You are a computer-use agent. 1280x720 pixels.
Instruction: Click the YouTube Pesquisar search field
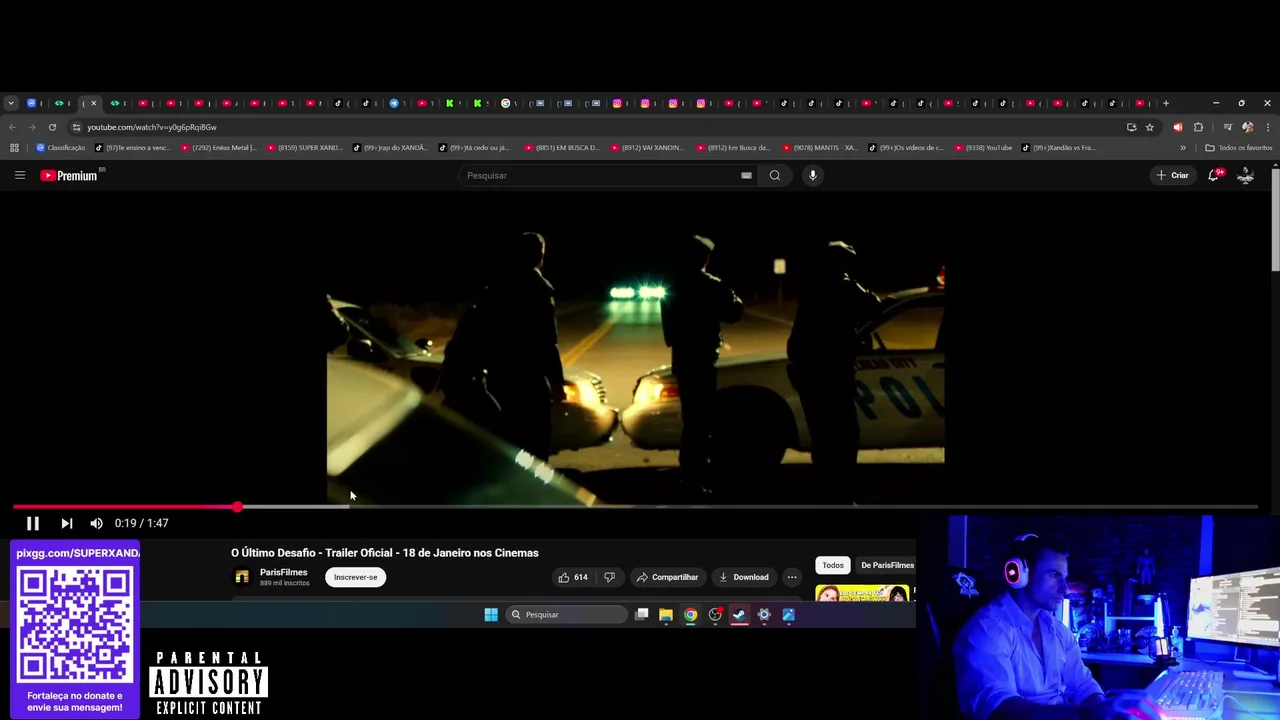coord(598,175)
